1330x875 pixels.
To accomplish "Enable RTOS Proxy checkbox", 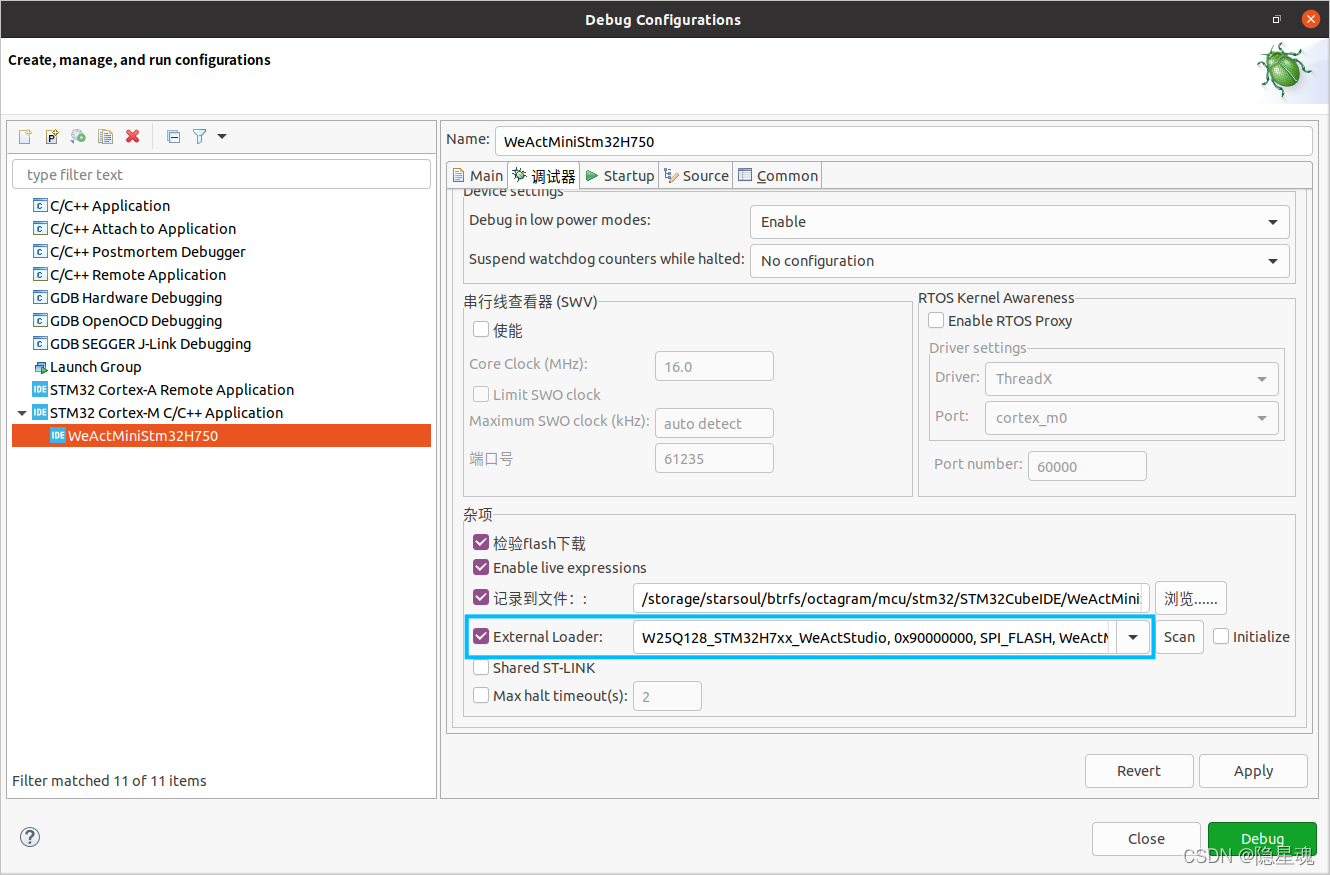I will pos(936,320).
